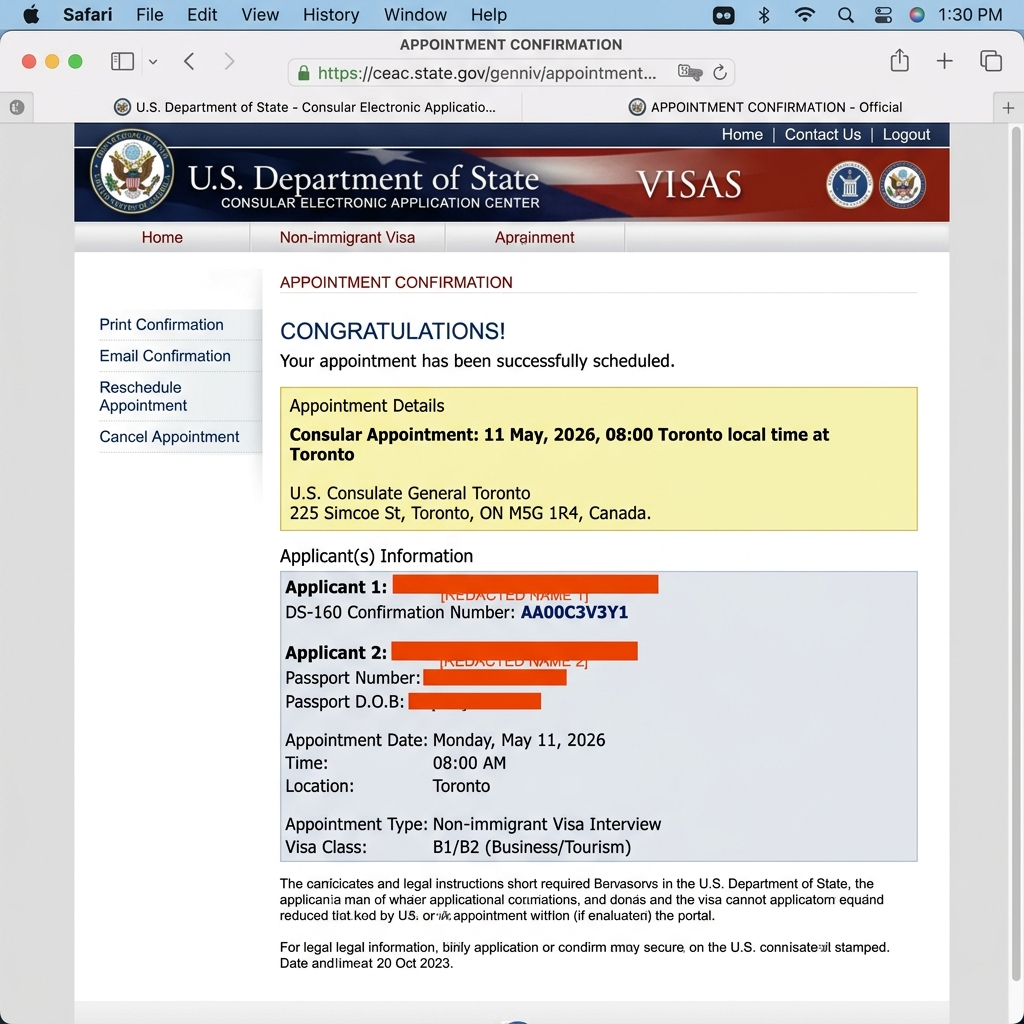This screenshot has width=1024, height=1024.
Task: Open the Help menu
Action: coord(488,14)
